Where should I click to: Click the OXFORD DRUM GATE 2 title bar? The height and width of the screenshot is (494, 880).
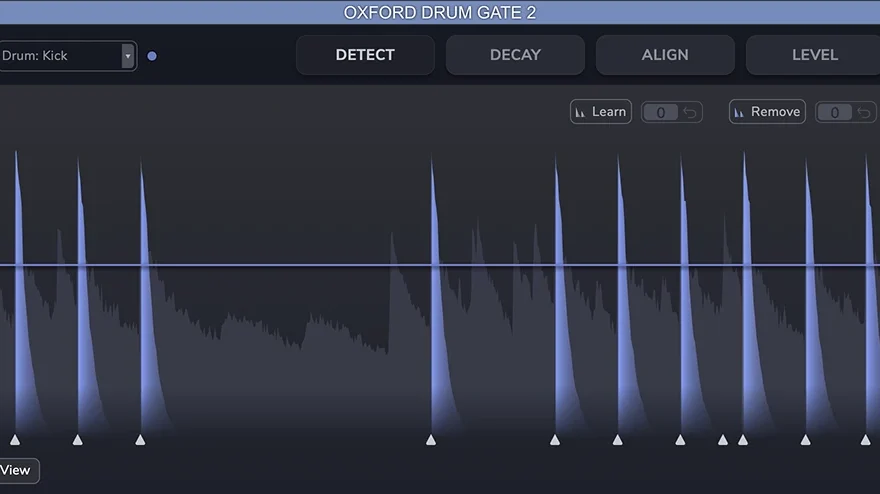click(x=440, y=12)
